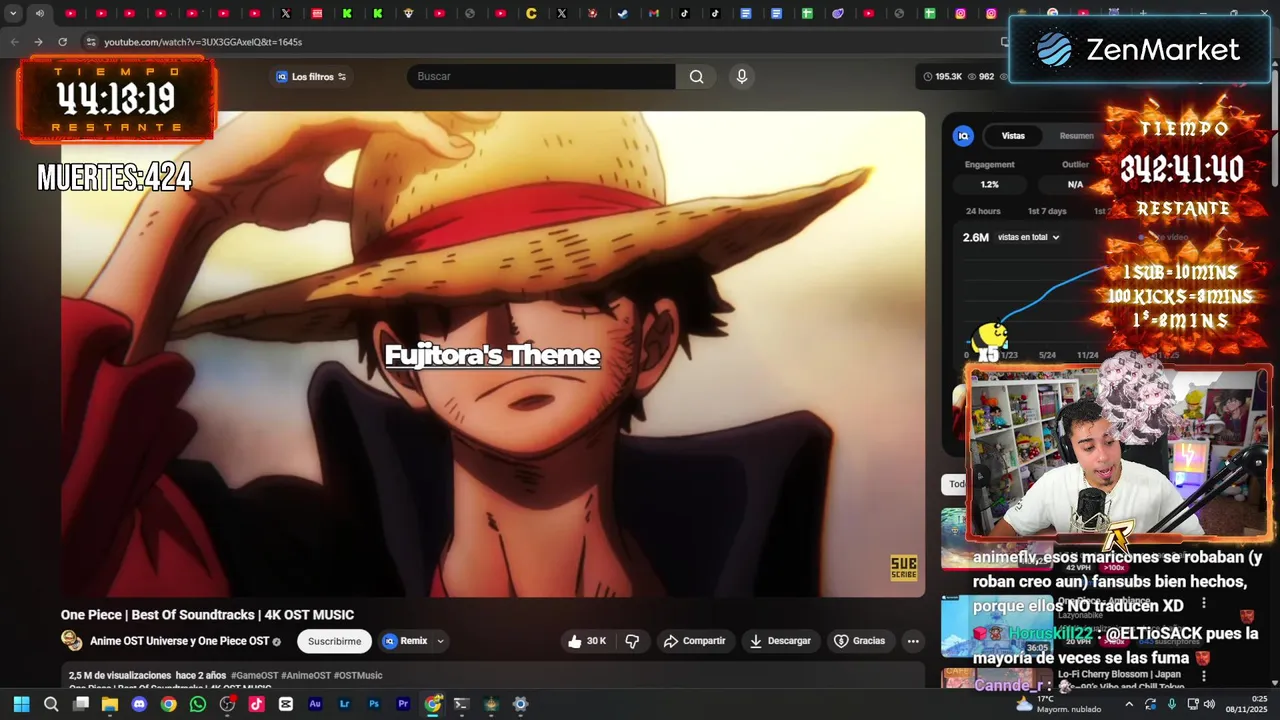The width and height of the screenshot is (1280, 720).
Task: Click the SUBSCRIBE watermark on the video
Action: point(903,568)
